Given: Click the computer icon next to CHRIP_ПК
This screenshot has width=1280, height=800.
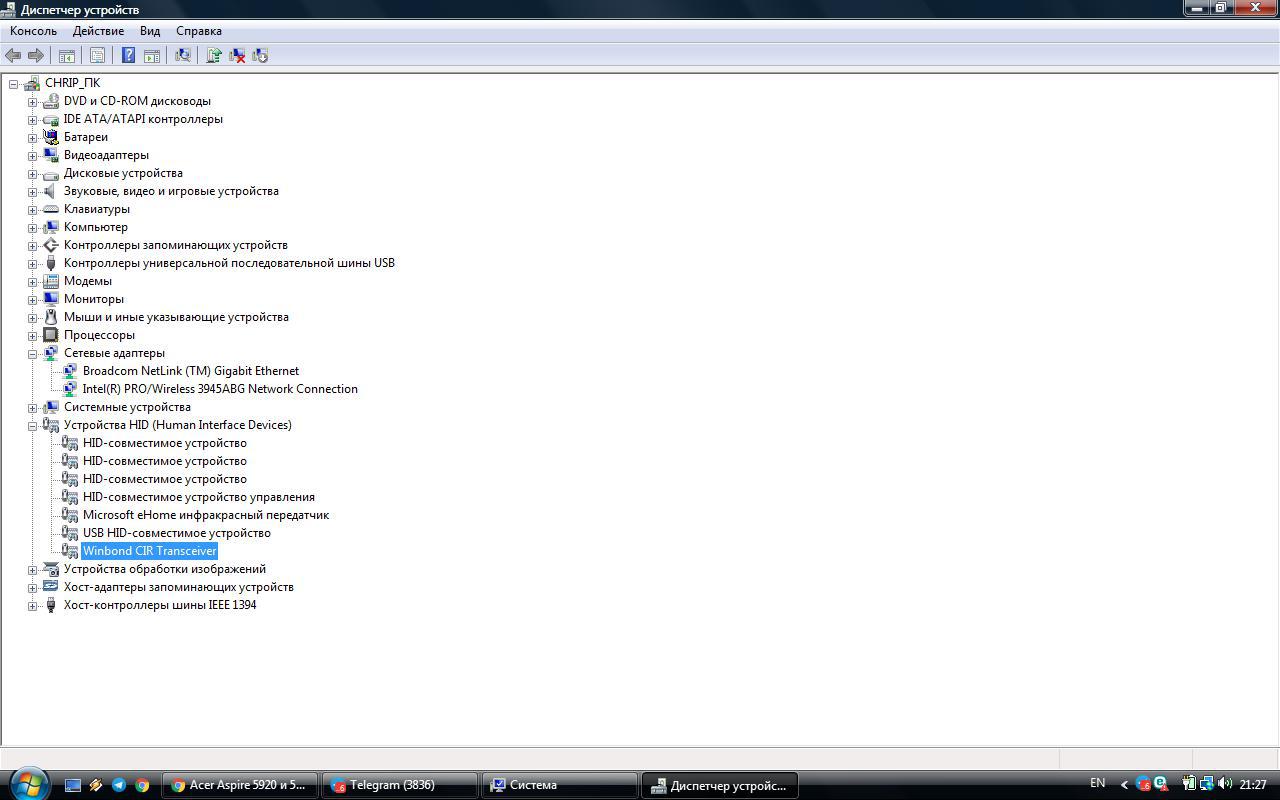Looking at the screenshot, I should coord(32,83).
